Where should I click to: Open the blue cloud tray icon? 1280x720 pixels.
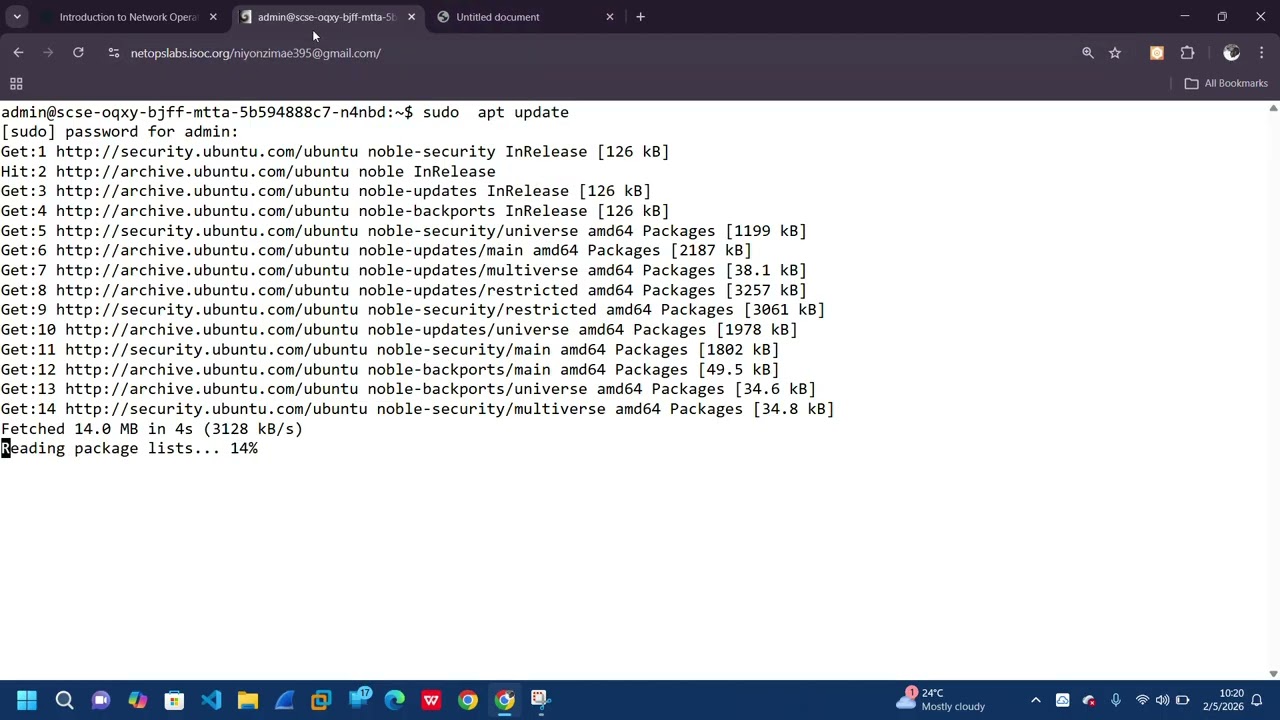tap(1062, 700)
